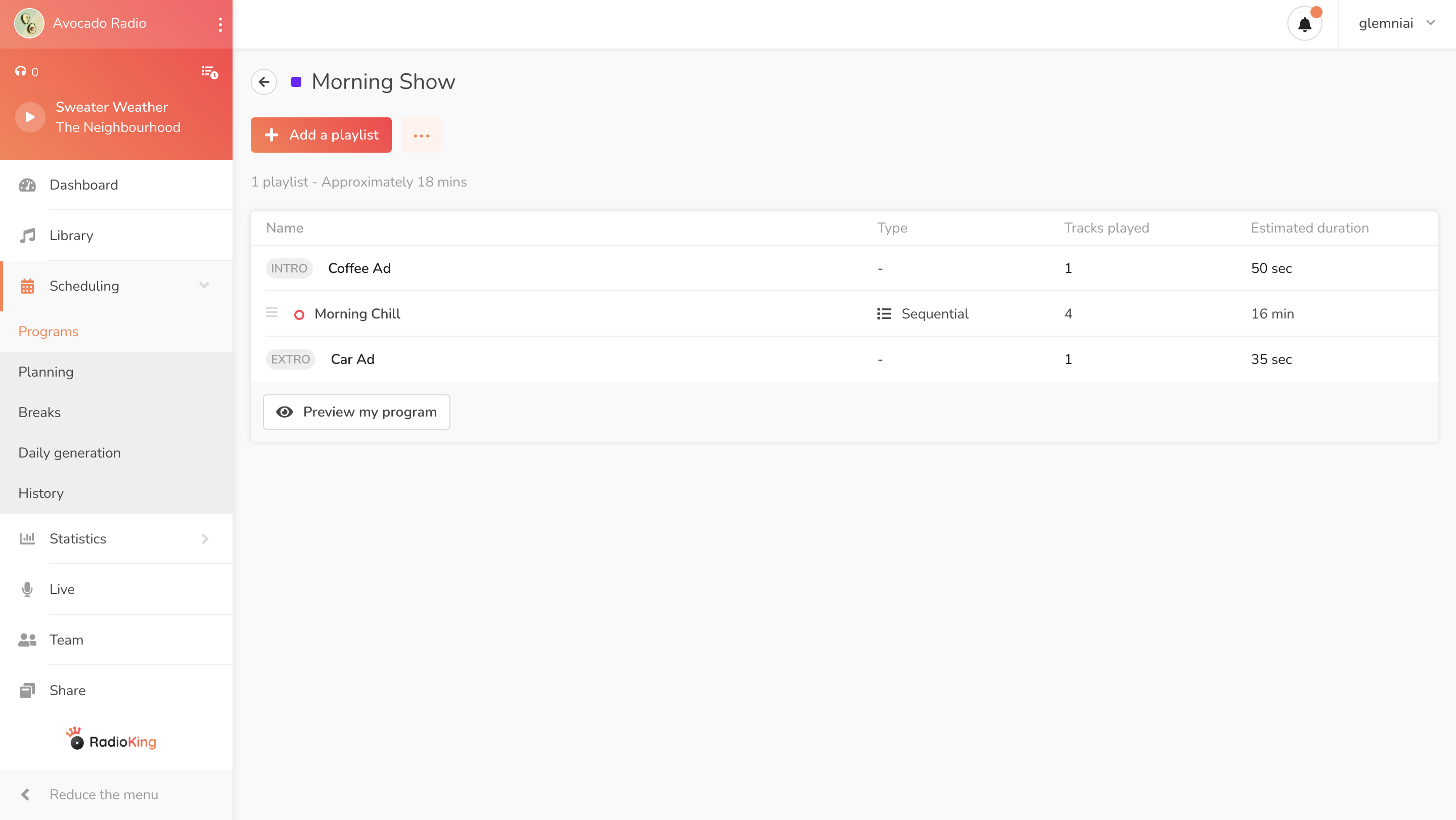Click The Neighbourhood artist name
Viewport: 1456px width, 820px height.
118,127
